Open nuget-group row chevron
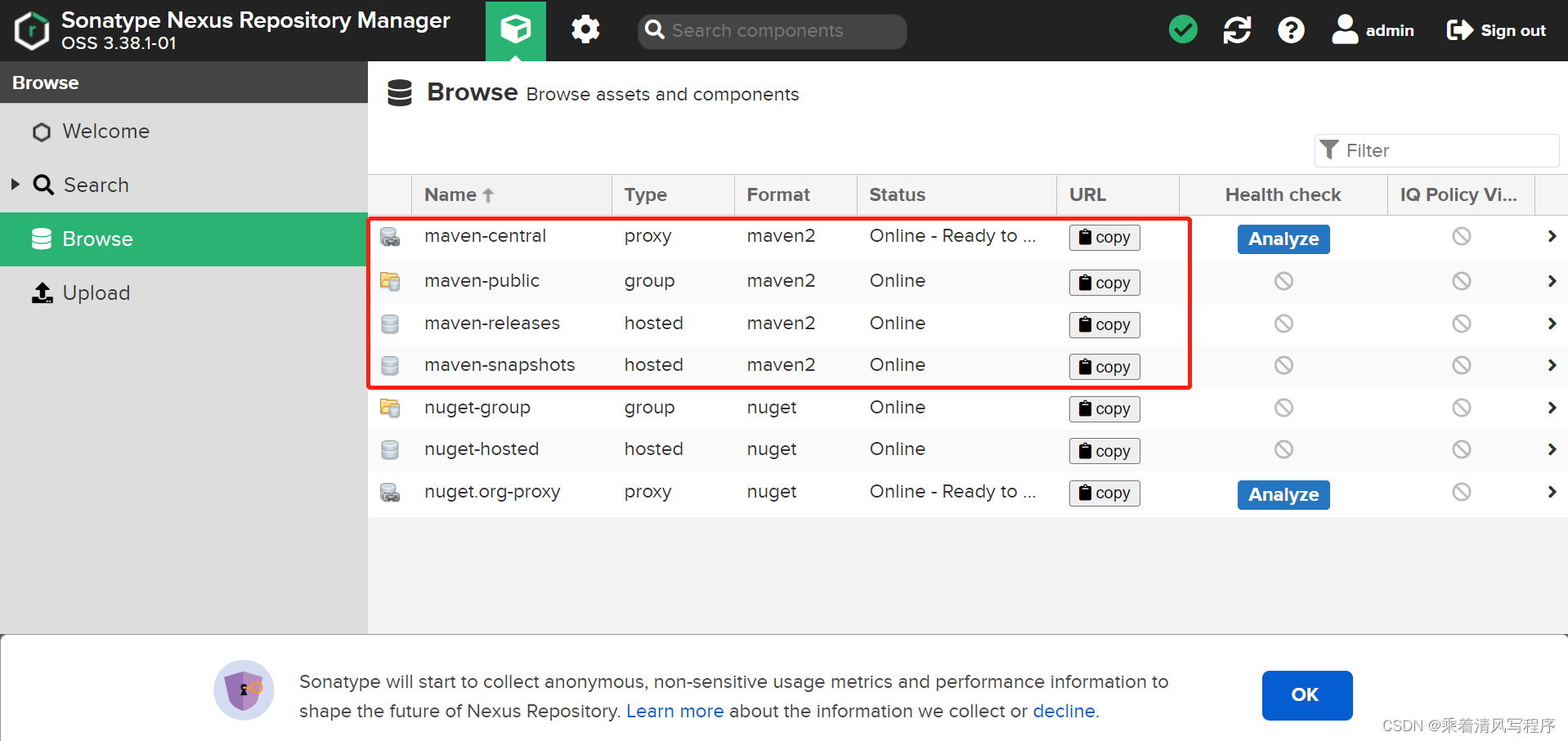Image resolution: width=1568 pixels, height=741 pixels. [1552, 408]
